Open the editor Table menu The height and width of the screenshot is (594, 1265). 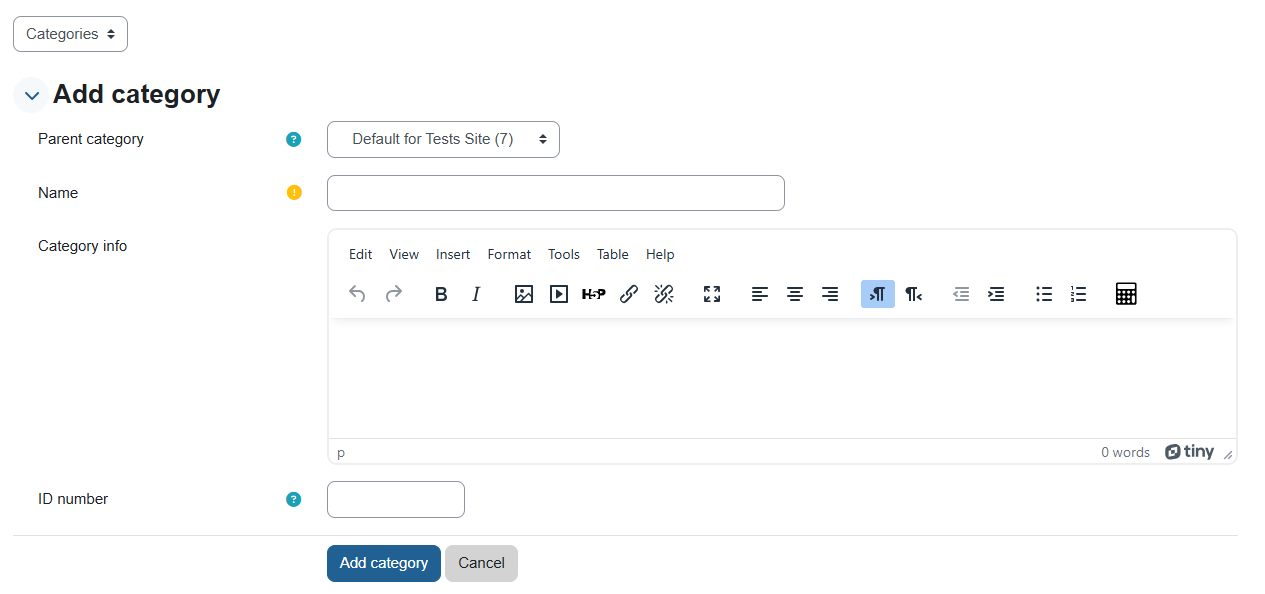click(613, 254)
